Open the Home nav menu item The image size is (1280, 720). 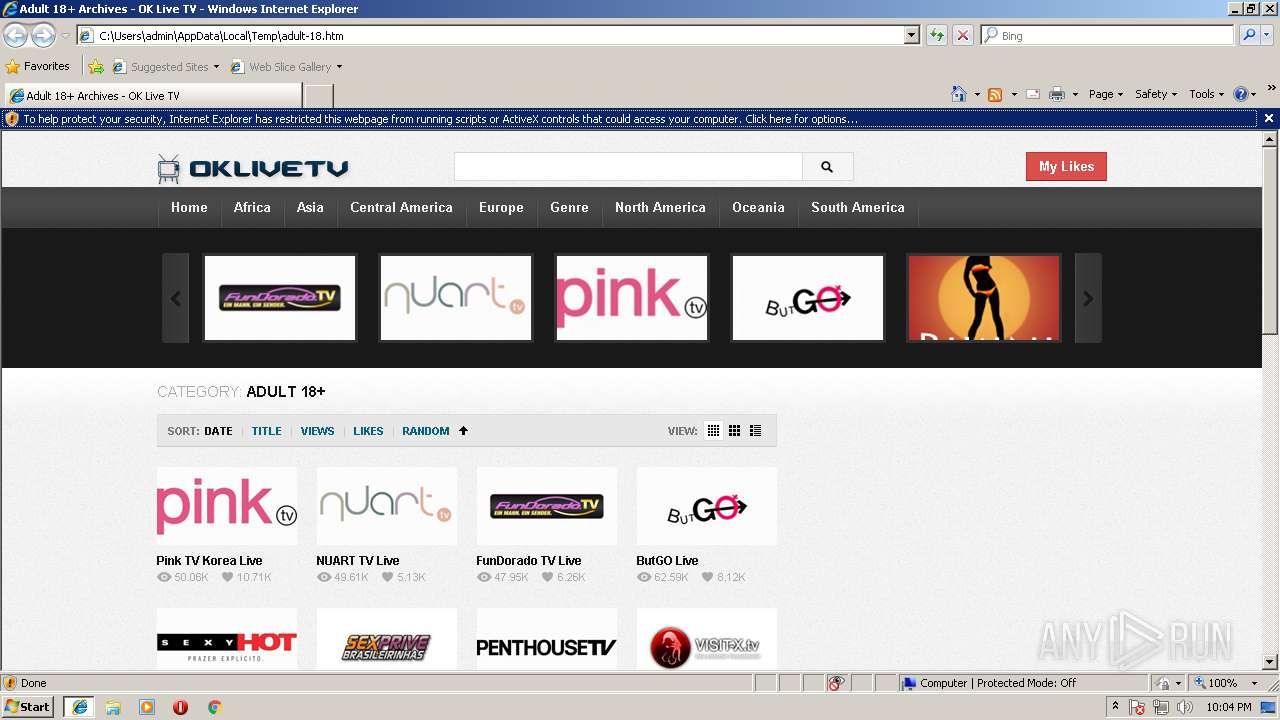click(x=189, y=207)
